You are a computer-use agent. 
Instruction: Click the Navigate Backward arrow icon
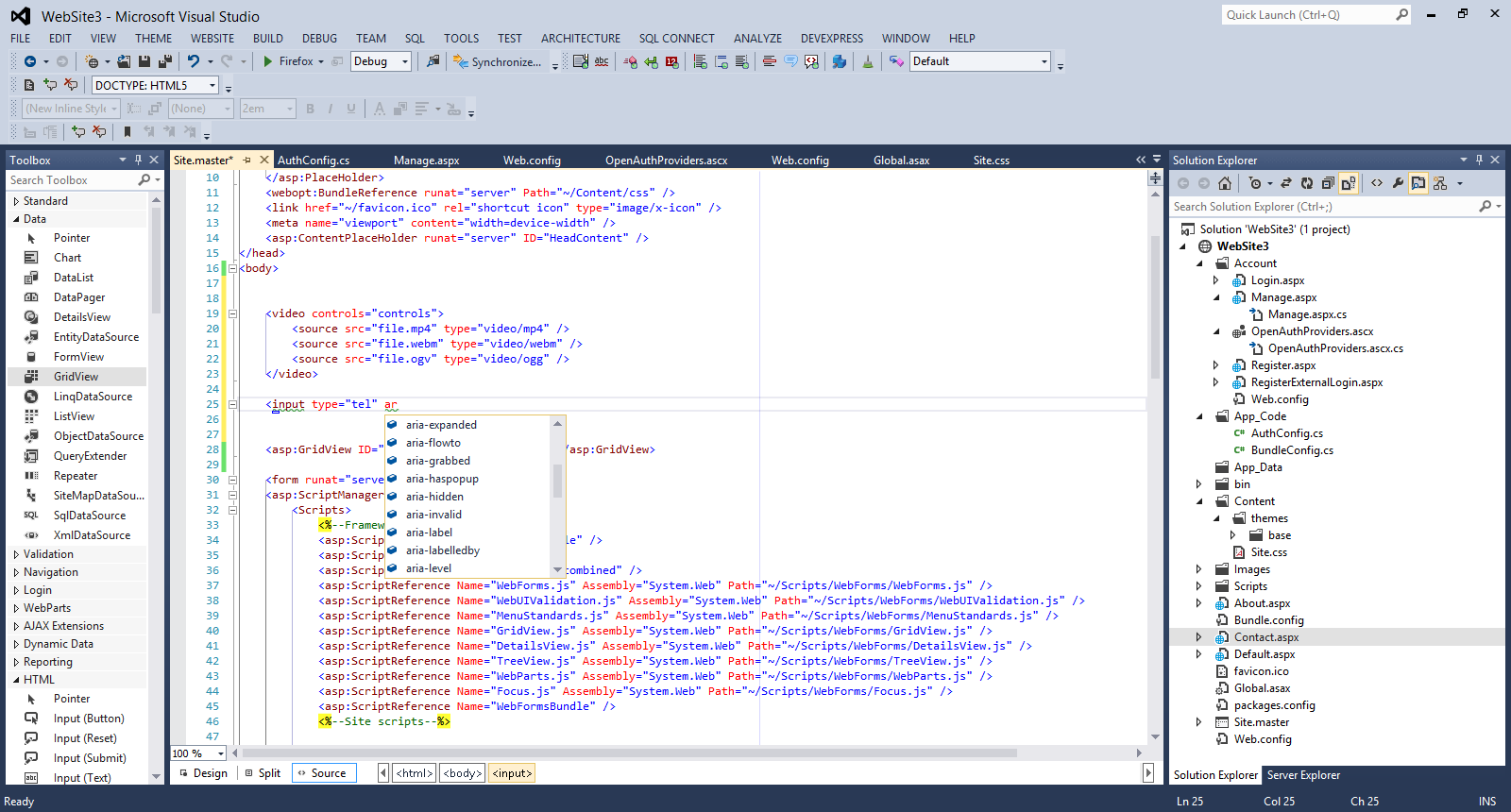click(x=30, y=61)
